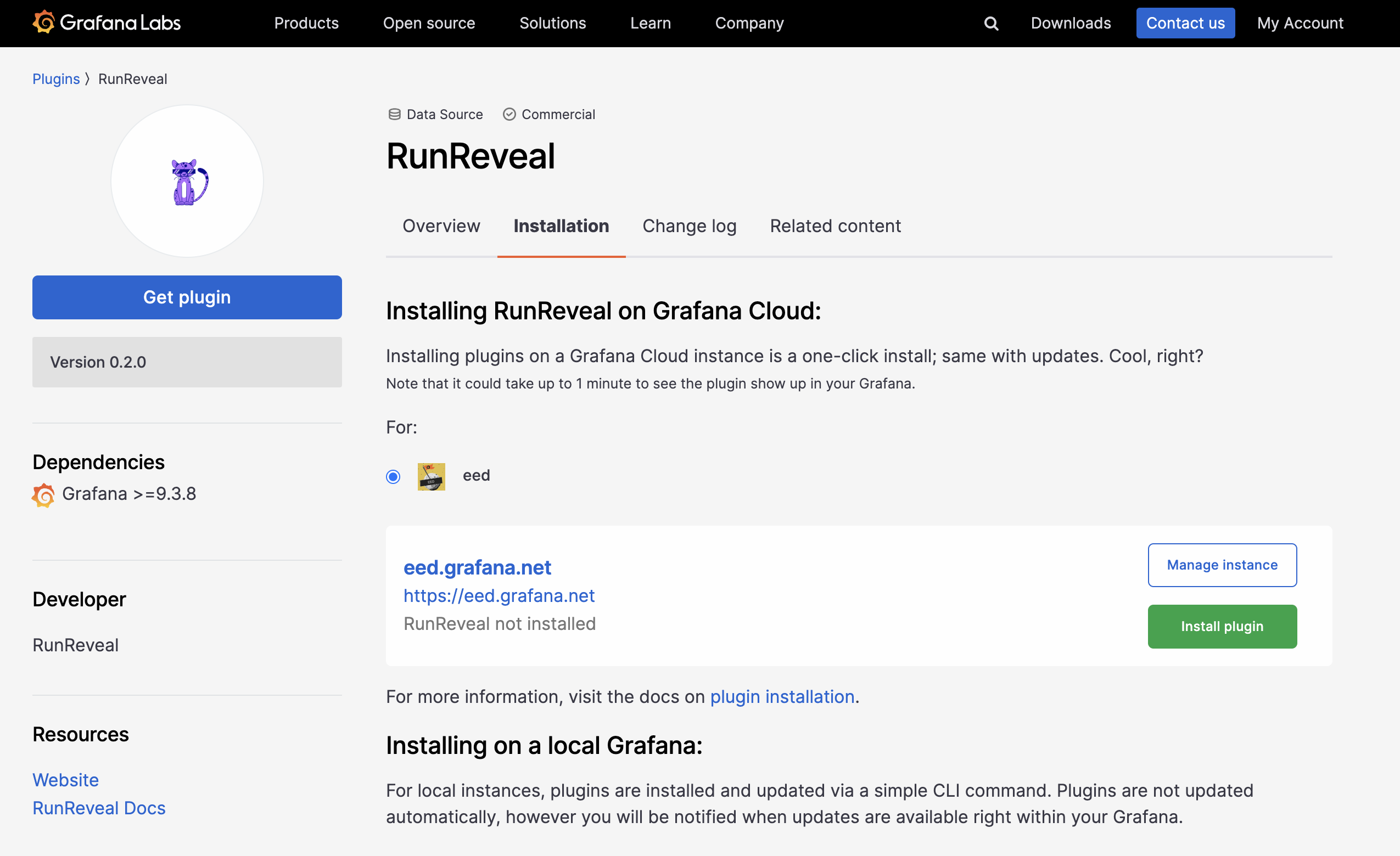
Task: Open the search magnifier icon
Action: (x=991, y=23)
